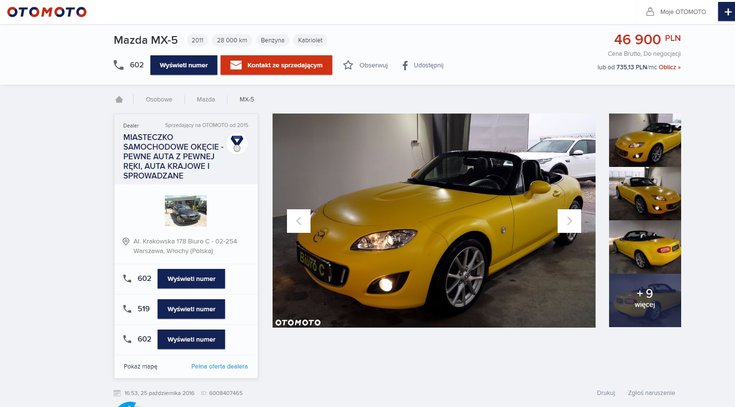Screen dimensions: 735x407
Task: Open the Mazda breadcrumb
Action: [x=206, y=99]
